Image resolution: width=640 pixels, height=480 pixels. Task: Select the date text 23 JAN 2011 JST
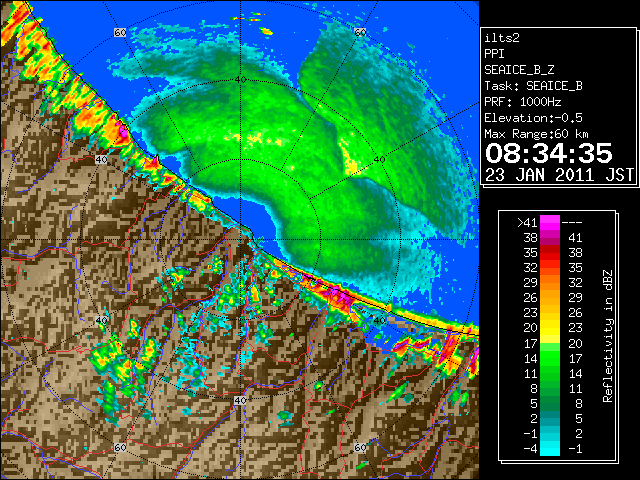click(x=559, y=175)
